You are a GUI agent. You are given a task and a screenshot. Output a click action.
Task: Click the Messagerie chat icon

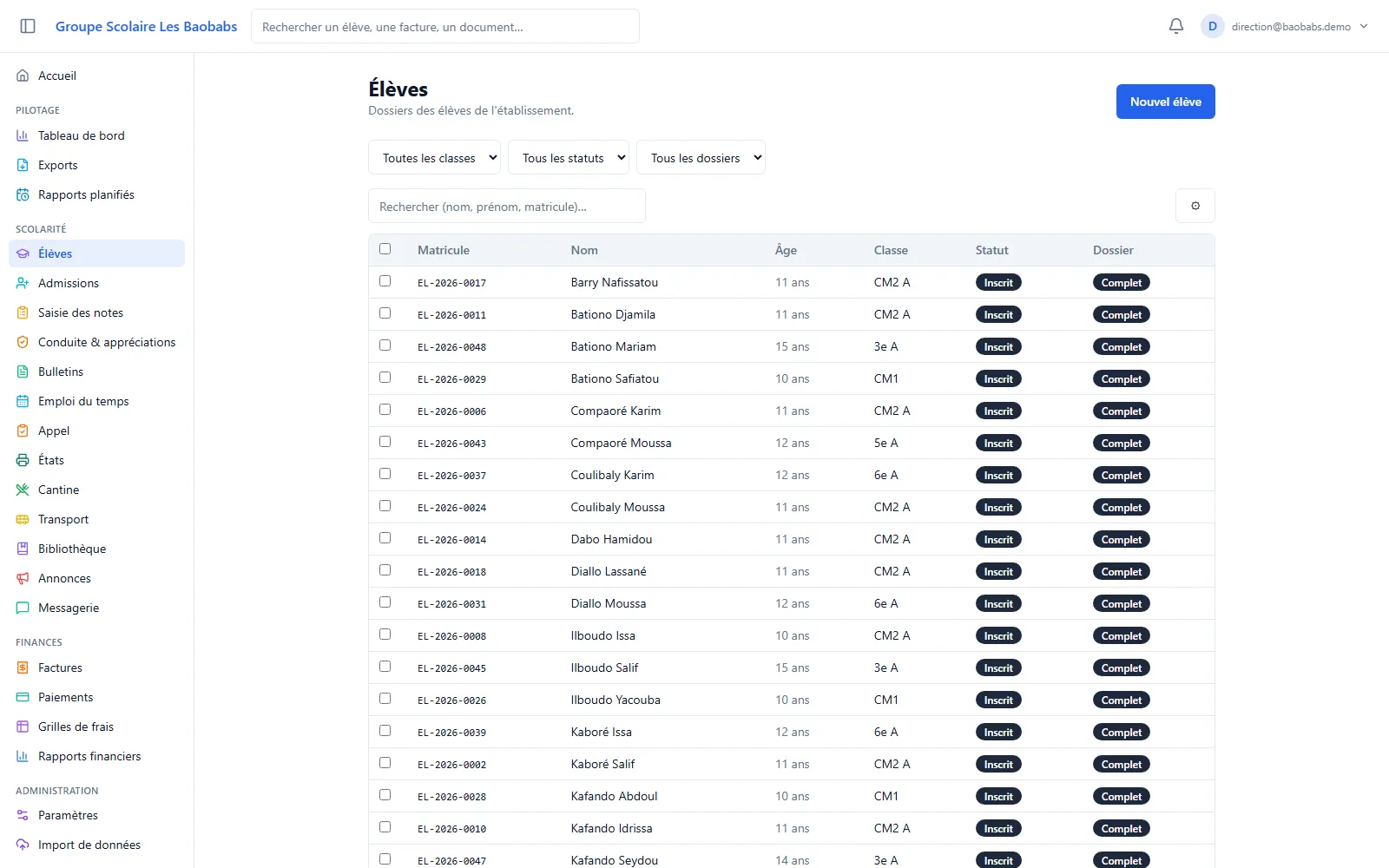(23, 608)
